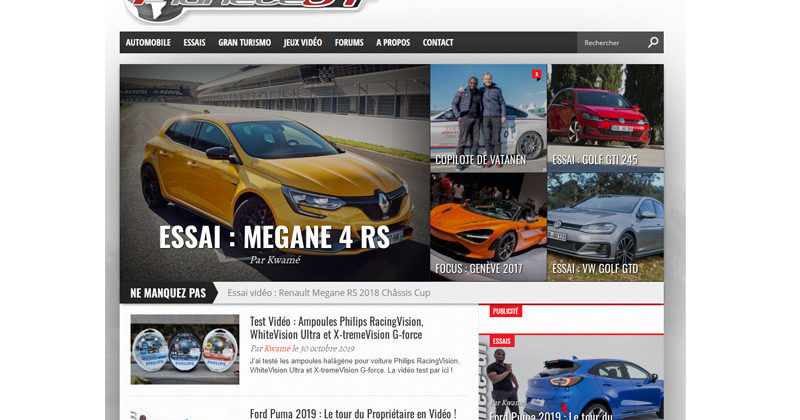Open the blue Ford Puma sidebar image
This screenshot has width=800, height=420.
click(x=571, y=378)
